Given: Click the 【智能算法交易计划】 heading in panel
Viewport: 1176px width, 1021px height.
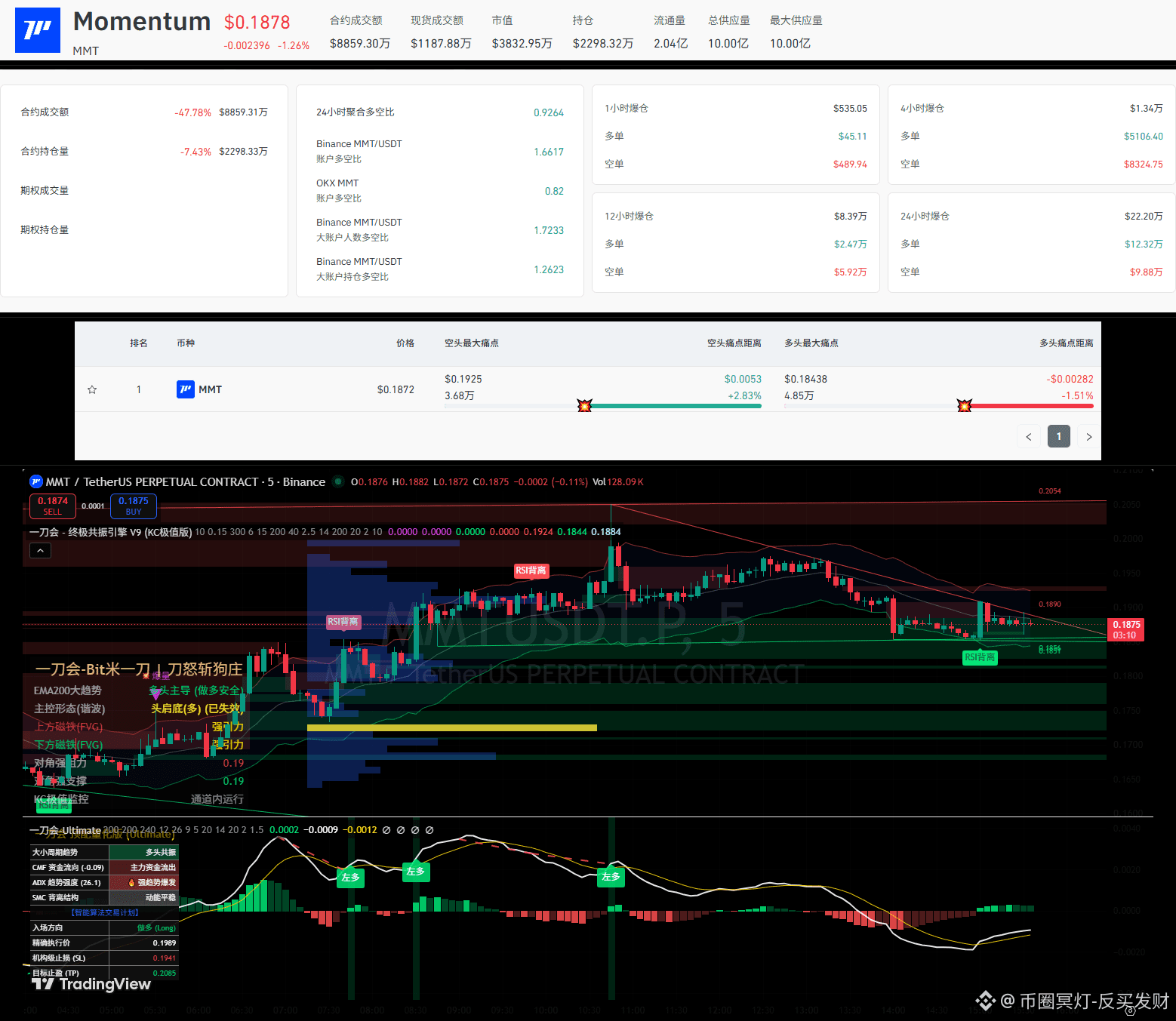Looking at the screenshot, I should click(104, 912).
